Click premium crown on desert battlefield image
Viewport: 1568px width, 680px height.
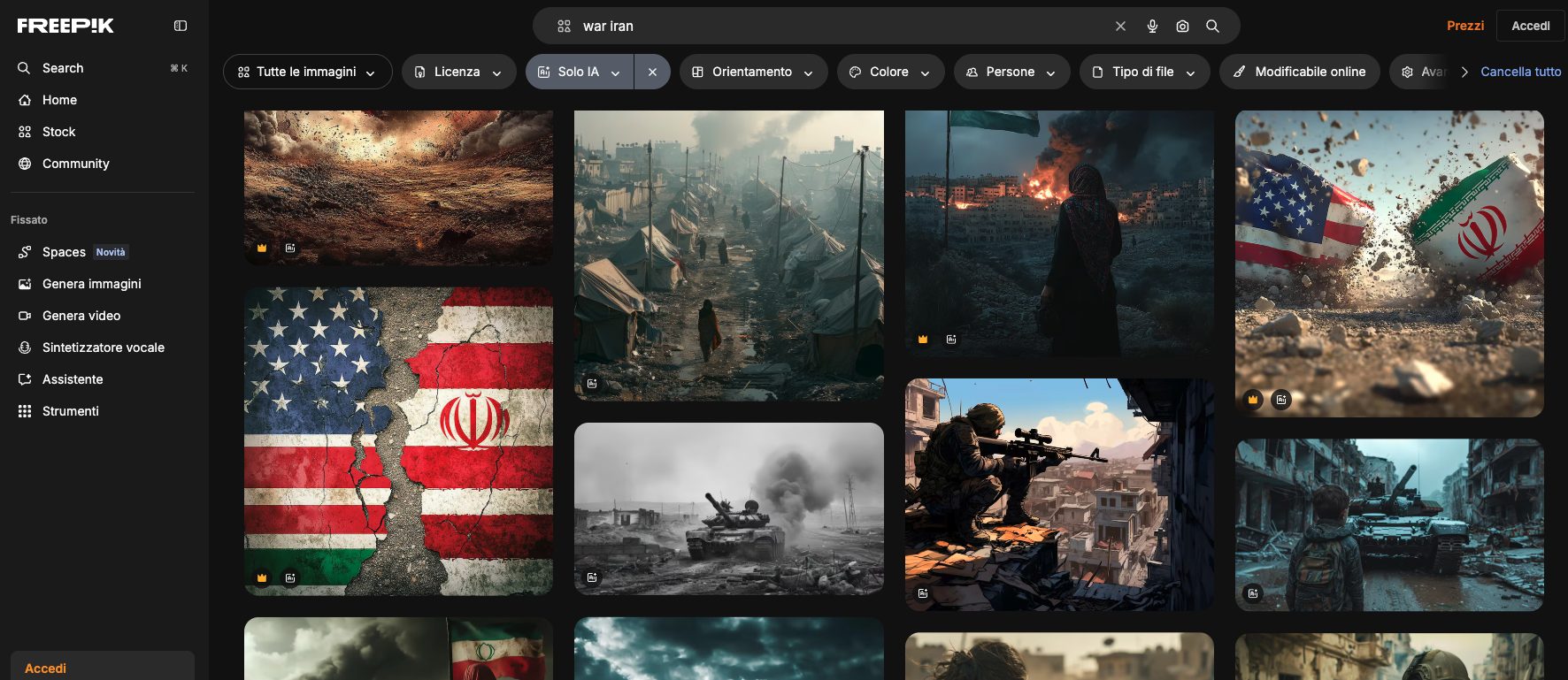(x=262, y=248)
